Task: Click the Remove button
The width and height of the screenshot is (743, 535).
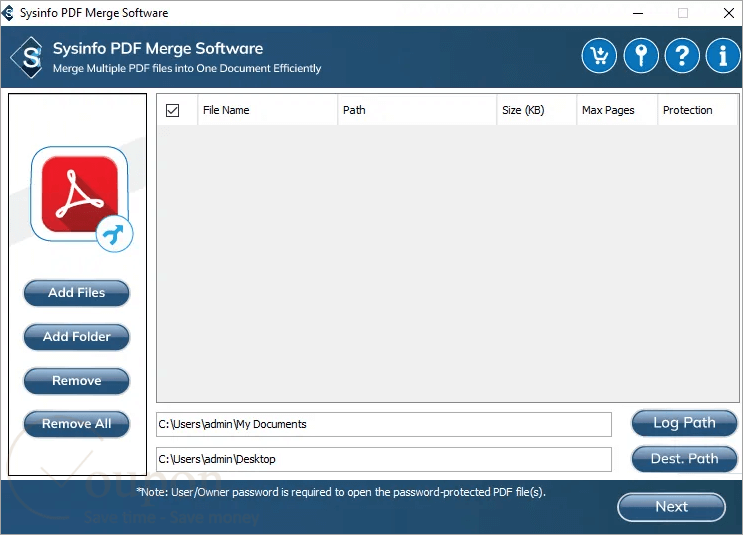Action: (76, 381)
